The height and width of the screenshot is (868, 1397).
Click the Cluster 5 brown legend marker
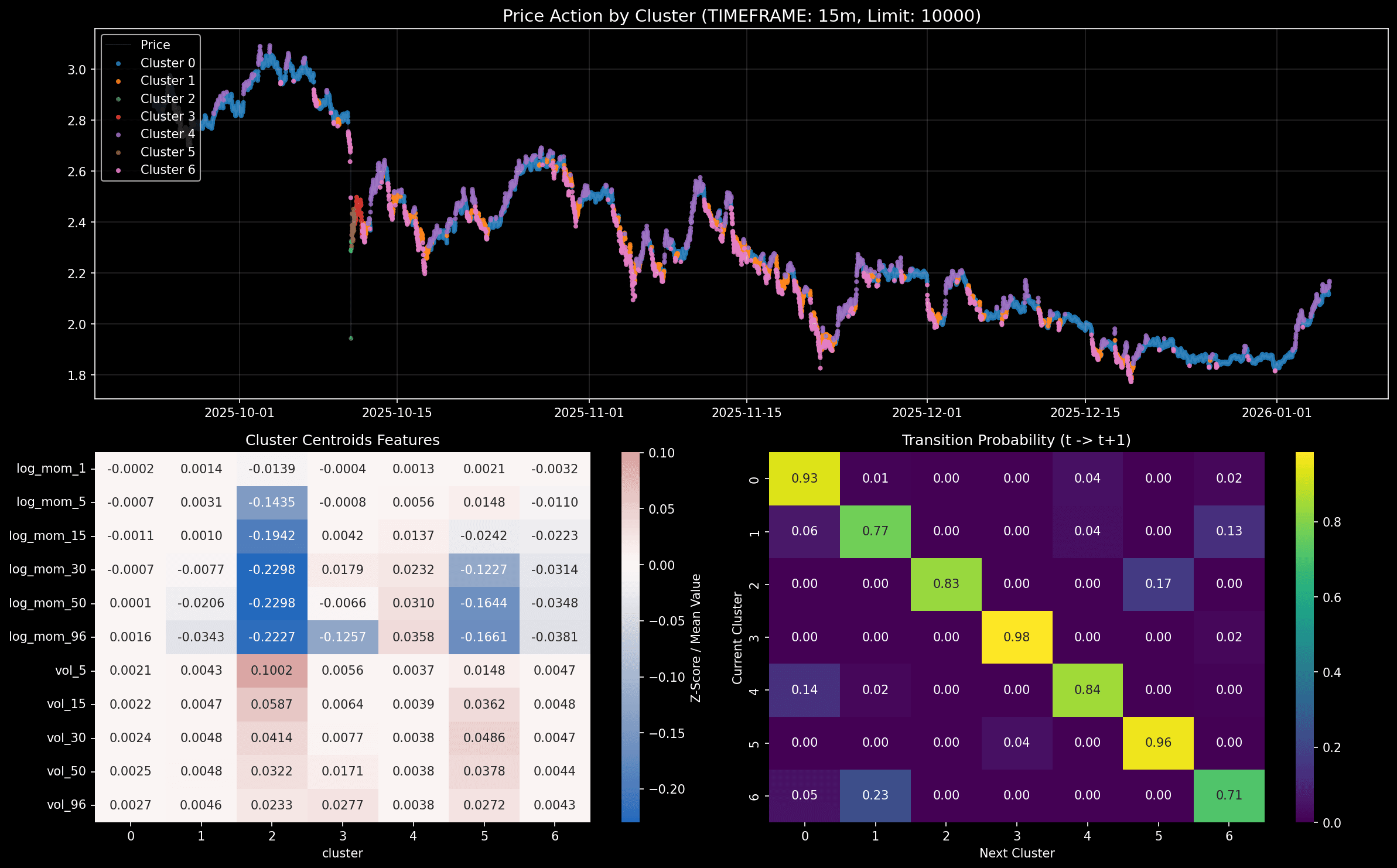click(x=118, y=152)
